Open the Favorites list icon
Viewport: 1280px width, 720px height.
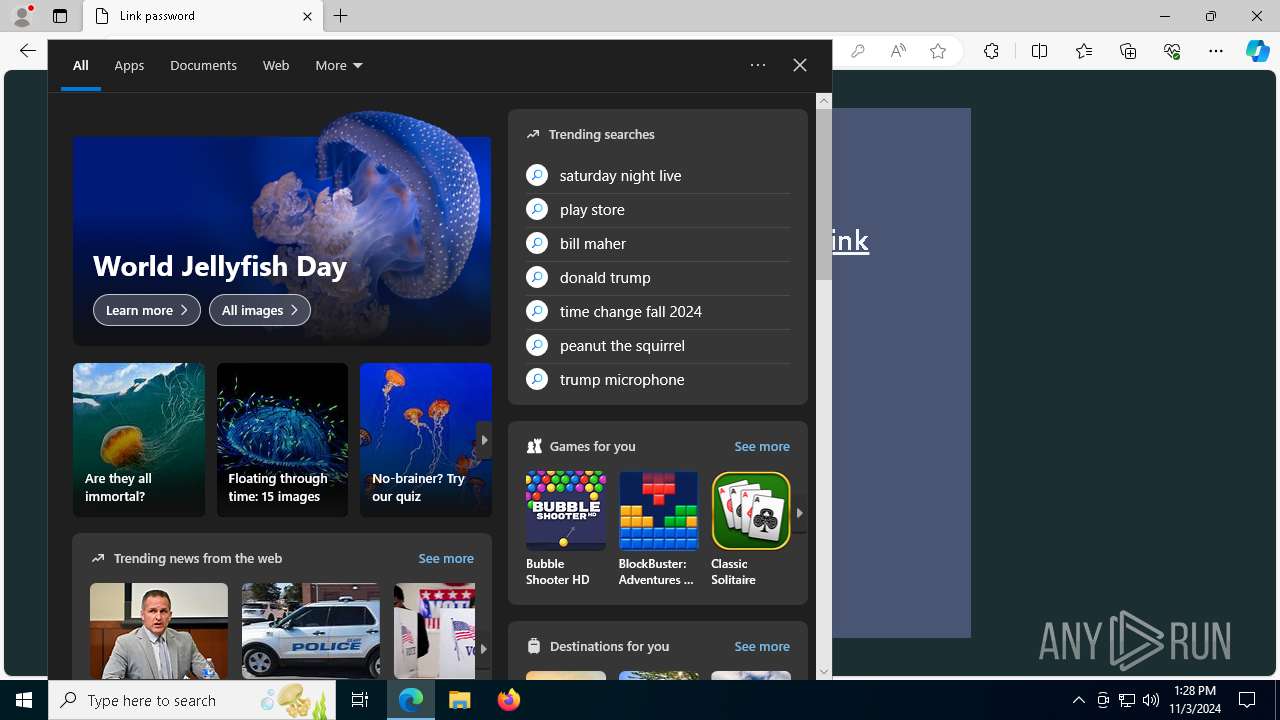click(x=1084, y=51)
